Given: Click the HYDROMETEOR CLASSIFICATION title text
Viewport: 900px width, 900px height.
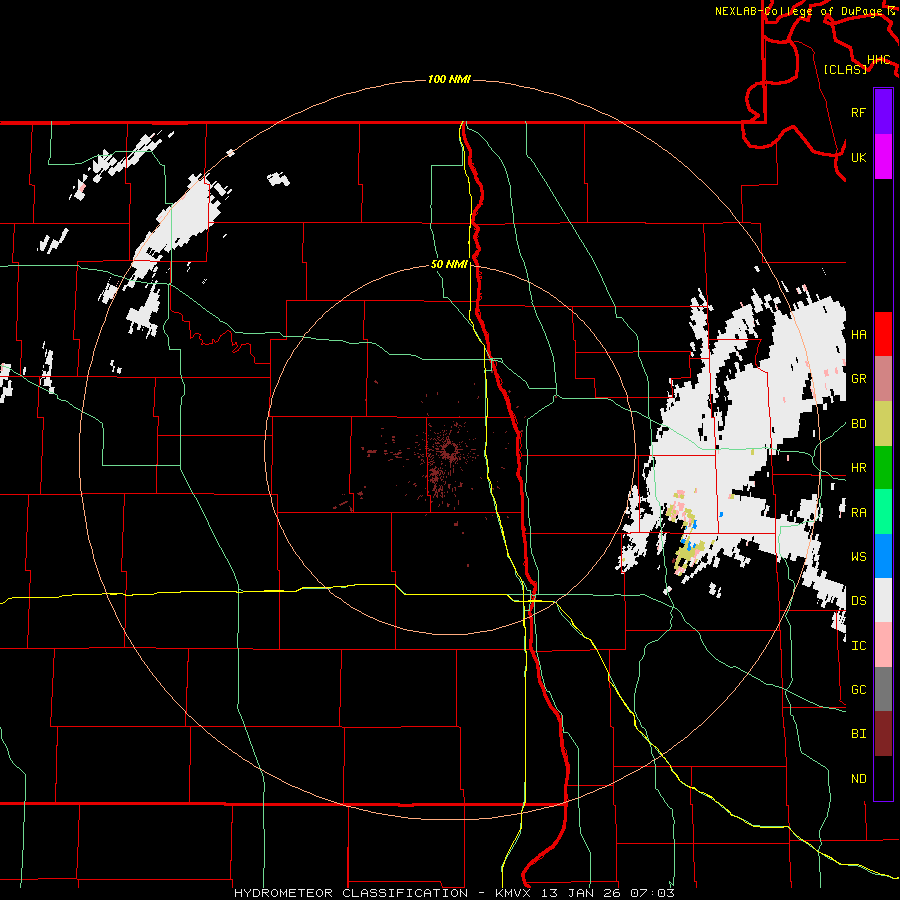Looking at the screenshot, I should tap(351, 893).
